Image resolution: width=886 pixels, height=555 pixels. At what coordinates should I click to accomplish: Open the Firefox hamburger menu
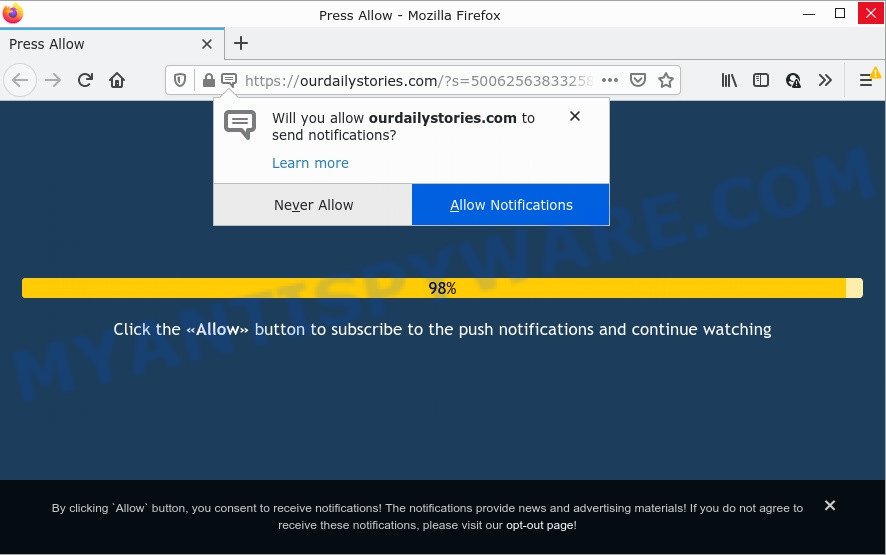tap(866, 80)
